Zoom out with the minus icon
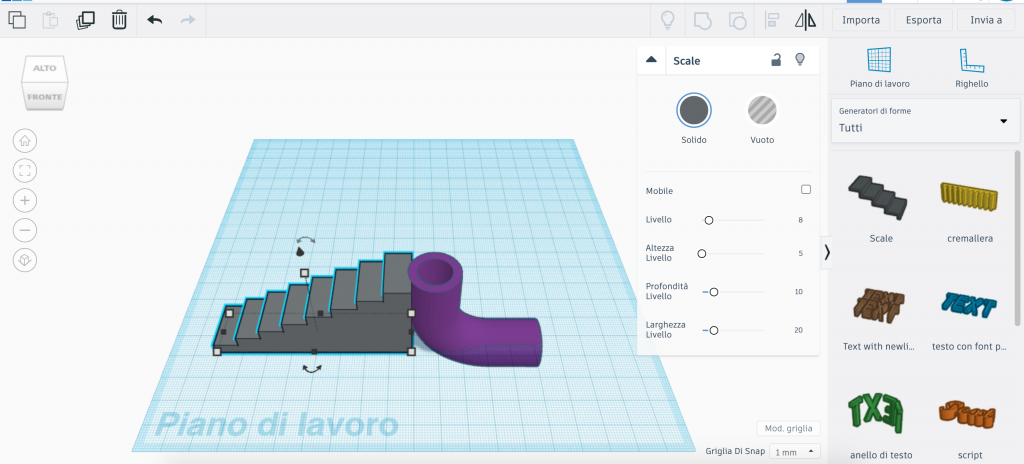The image size is (1024, 464). point(25,230)
